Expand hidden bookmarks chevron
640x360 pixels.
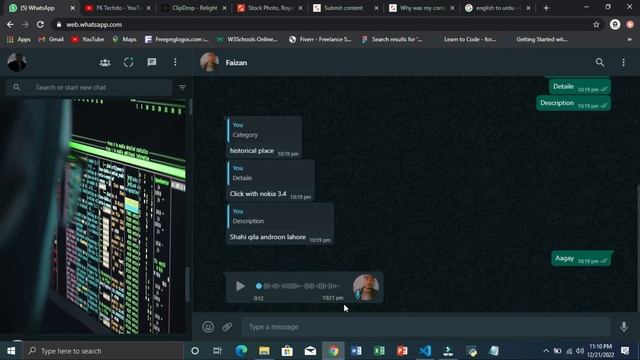(x=629, y=40)
